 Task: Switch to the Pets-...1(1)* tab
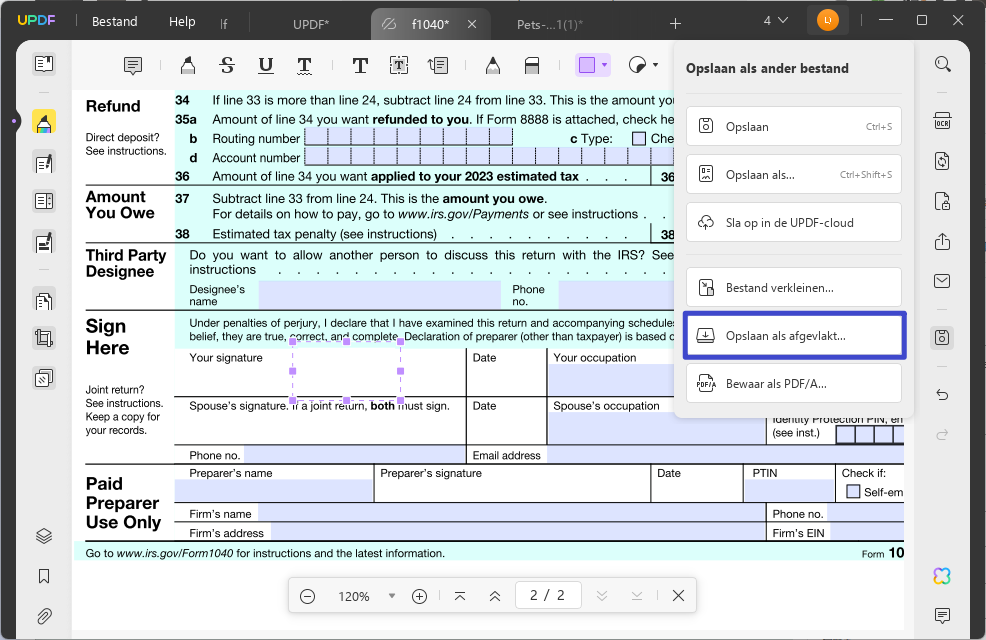tap(550, 24)
